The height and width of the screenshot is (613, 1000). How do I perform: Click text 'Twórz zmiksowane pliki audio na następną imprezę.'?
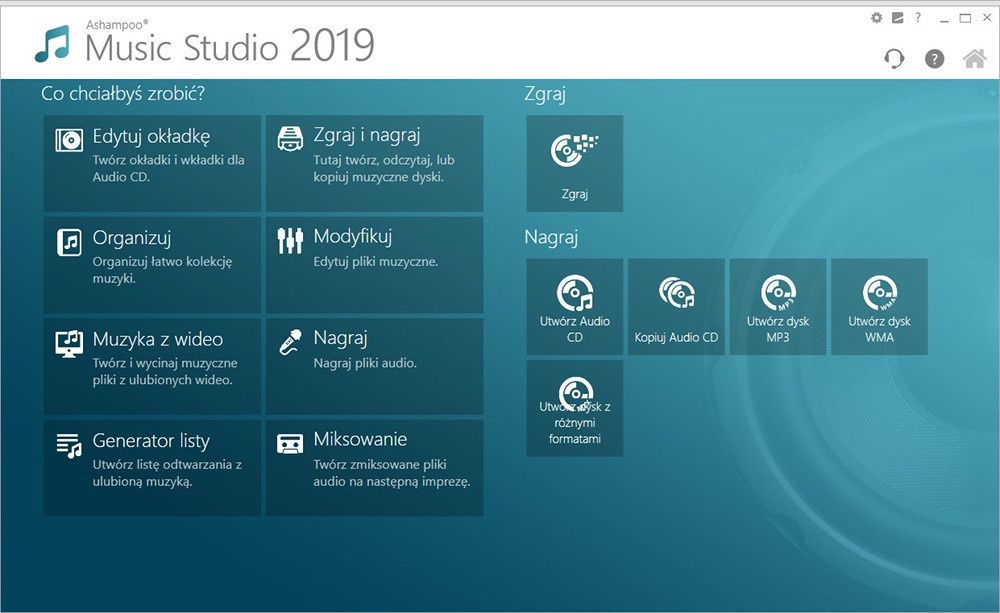tap(392, 473)
